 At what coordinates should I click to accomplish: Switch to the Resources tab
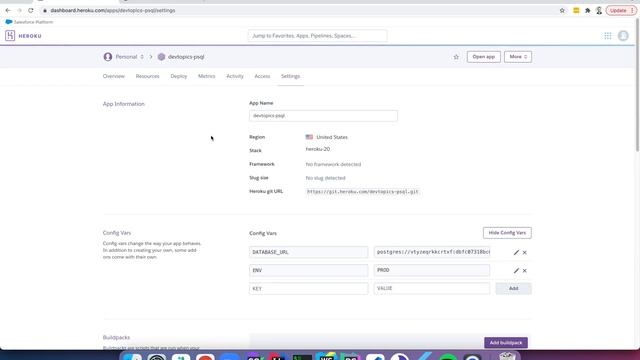coord(147,76)
